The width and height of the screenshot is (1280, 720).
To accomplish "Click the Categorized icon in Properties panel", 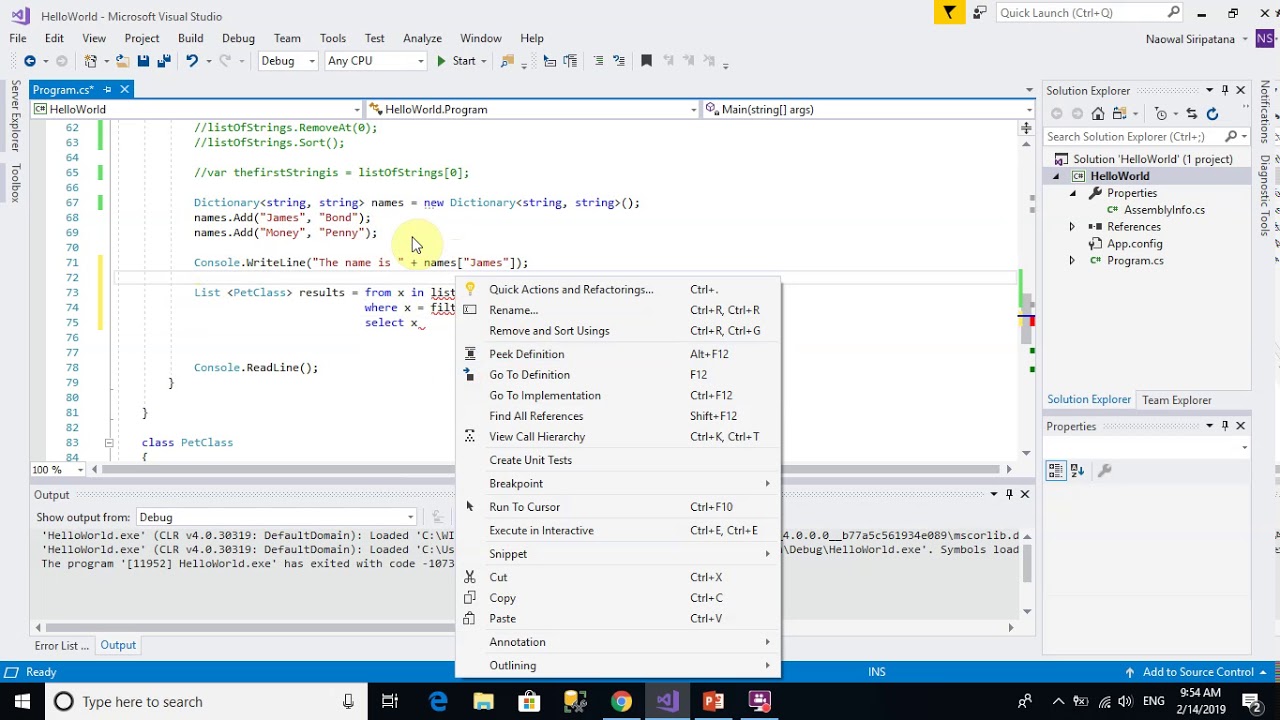I will pyautogui.click(x=1055, y=470).
